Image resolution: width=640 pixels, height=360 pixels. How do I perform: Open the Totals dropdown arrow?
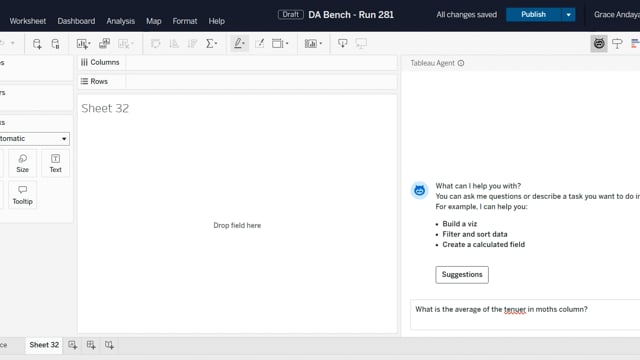tap(216, 43)
